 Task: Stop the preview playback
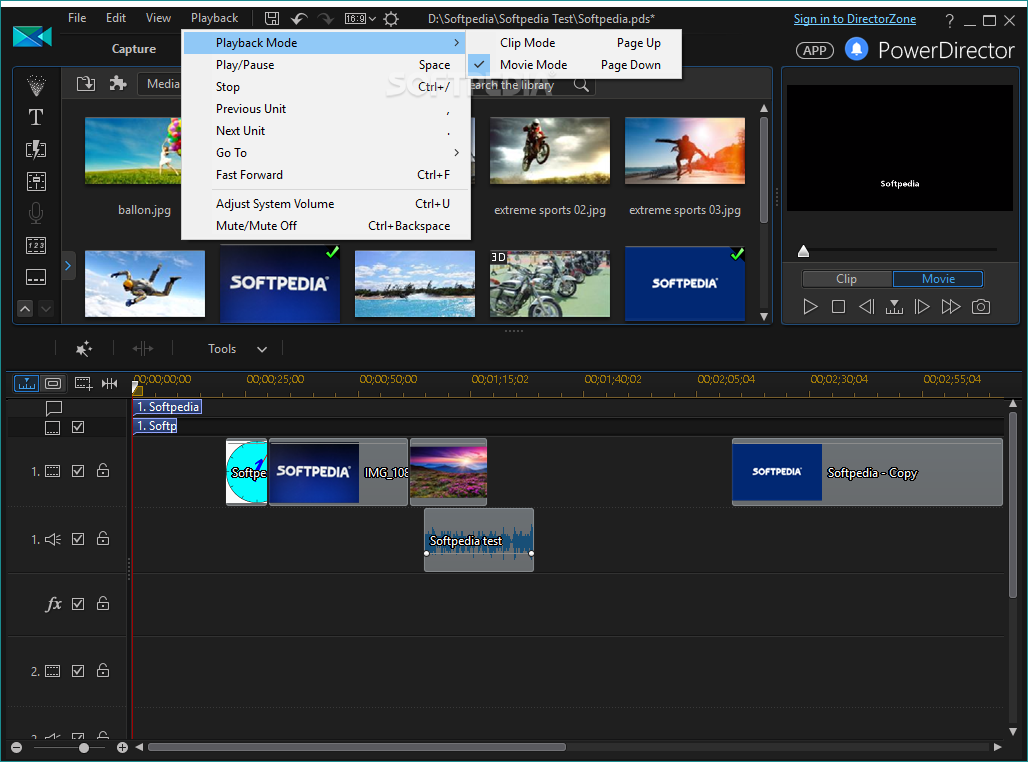[838, 306]
